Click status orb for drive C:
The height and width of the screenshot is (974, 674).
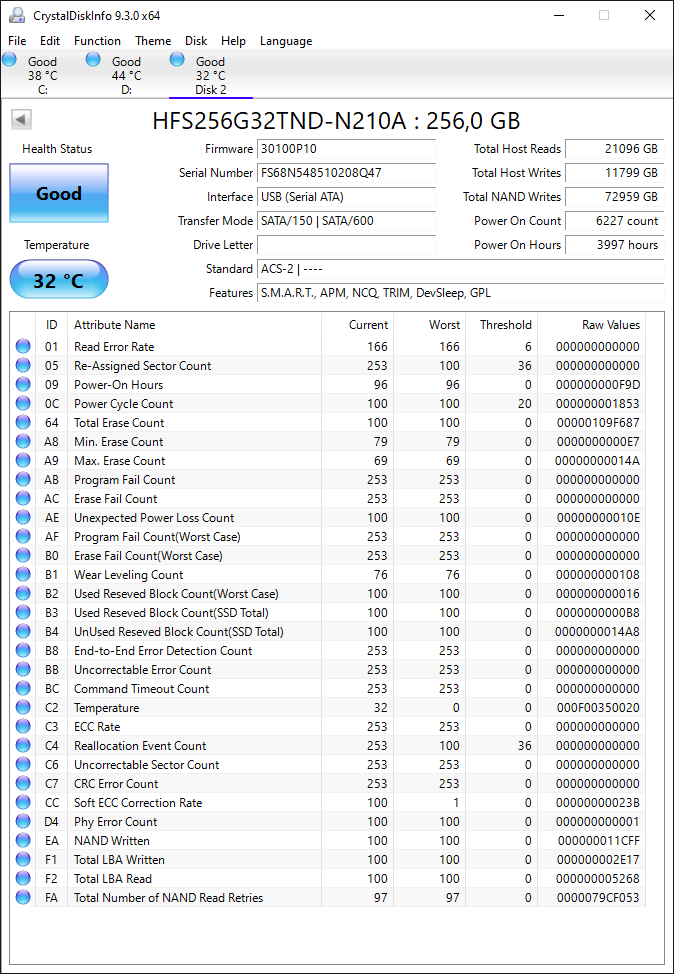pyautogui.click(x=9, y=60)
